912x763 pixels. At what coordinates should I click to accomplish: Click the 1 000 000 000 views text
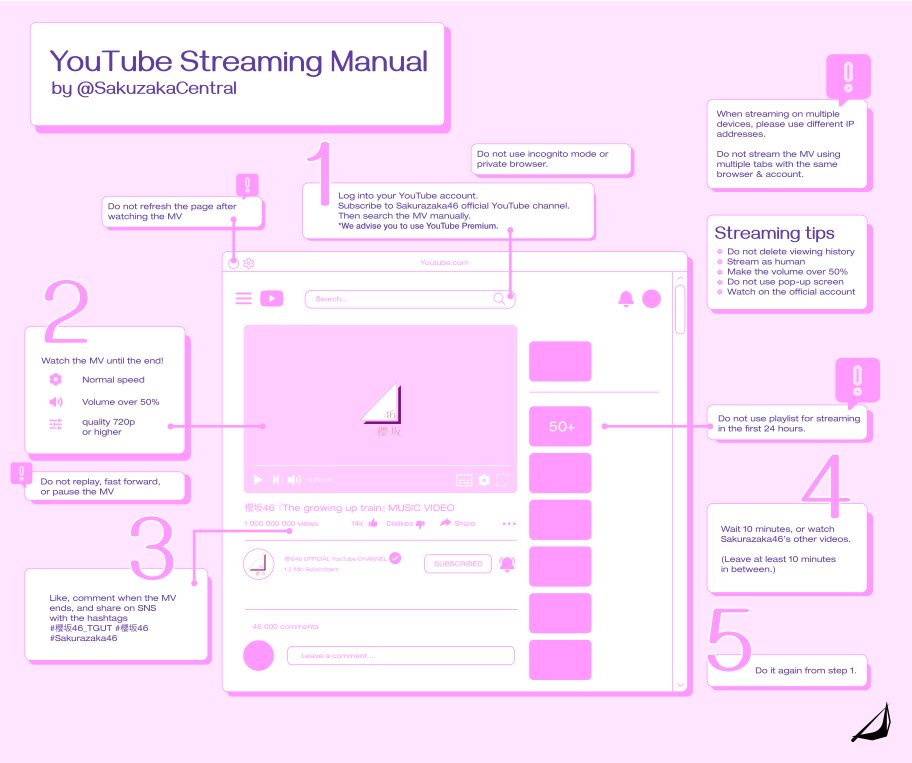pos(281,523)
